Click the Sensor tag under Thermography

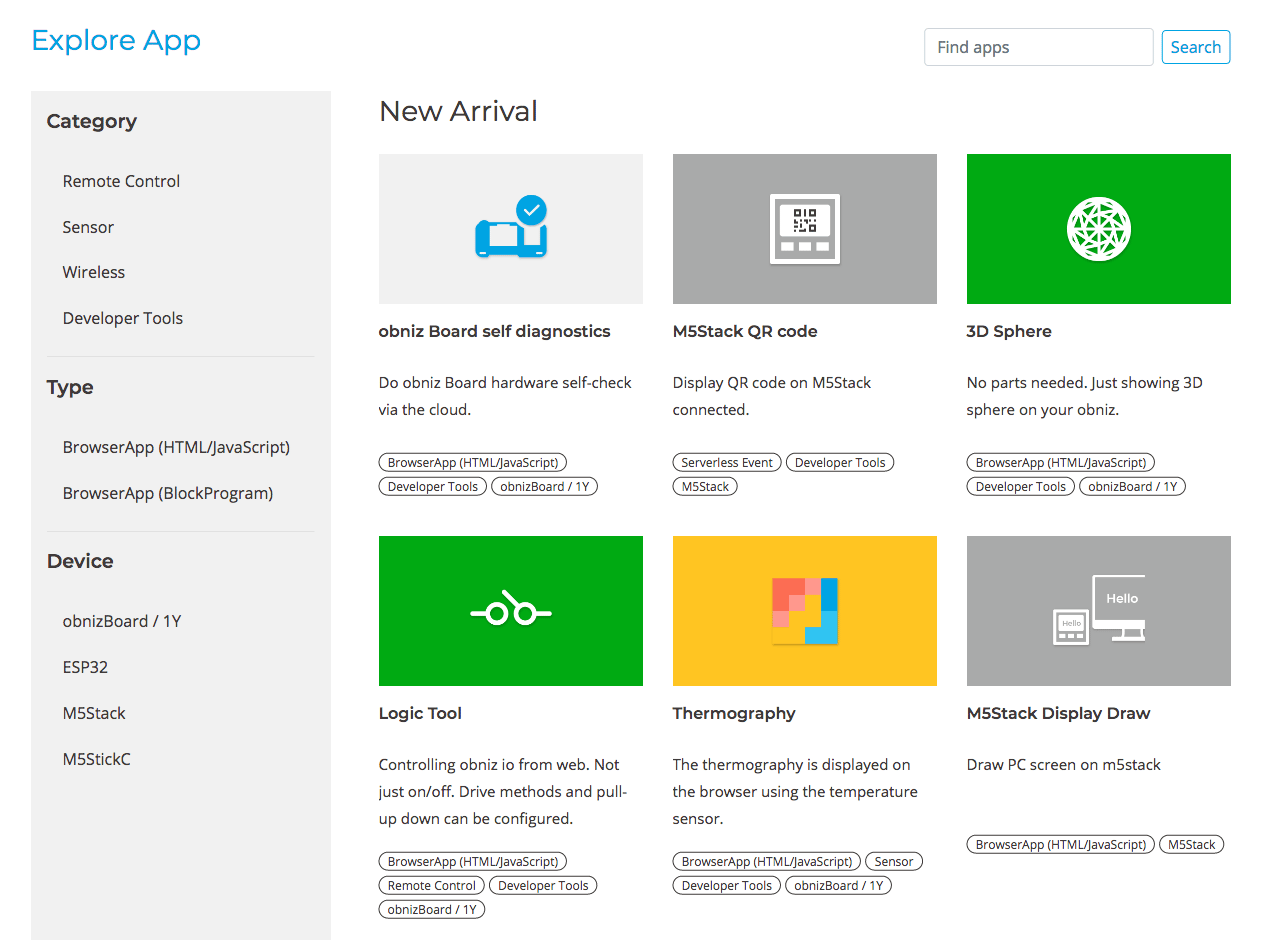894,861
